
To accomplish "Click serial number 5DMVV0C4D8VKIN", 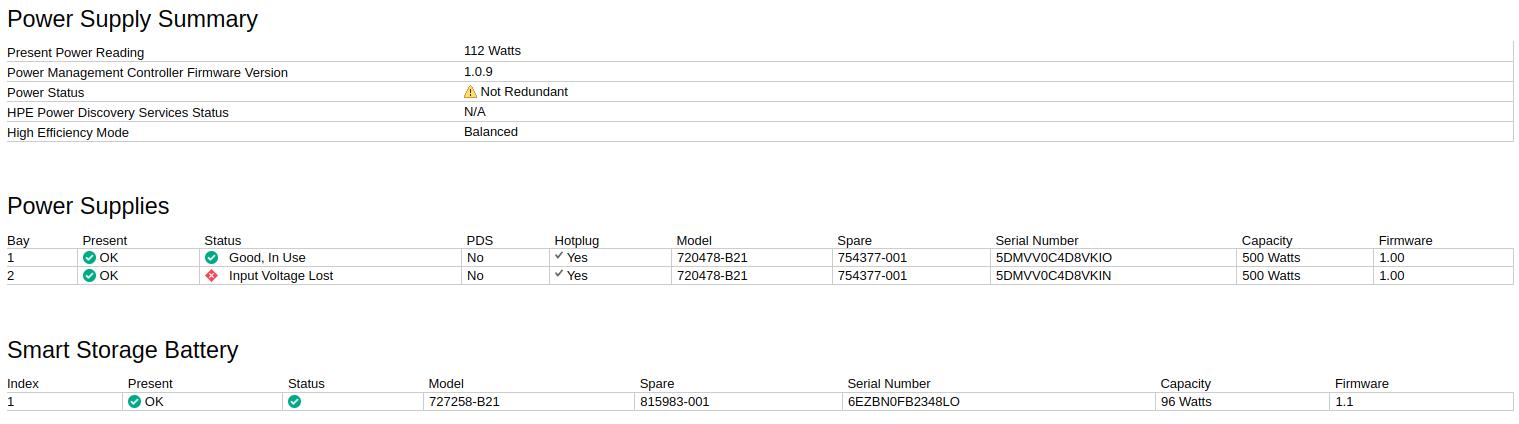I will (1053, 276).
